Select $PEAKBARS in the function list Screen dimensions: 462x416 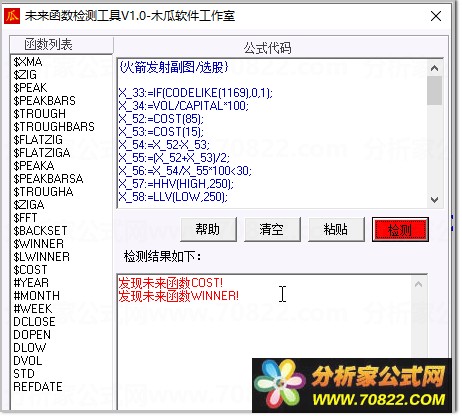tap(44, 101)
